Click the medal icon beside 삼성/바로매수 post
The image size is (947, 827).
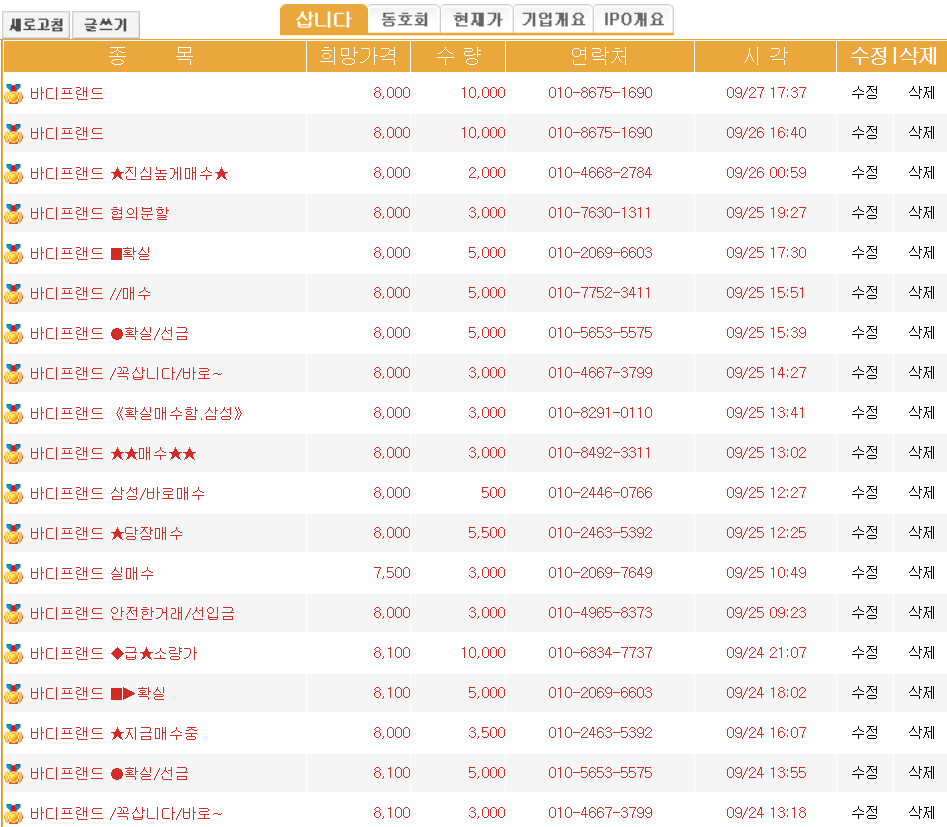[13, 494]
